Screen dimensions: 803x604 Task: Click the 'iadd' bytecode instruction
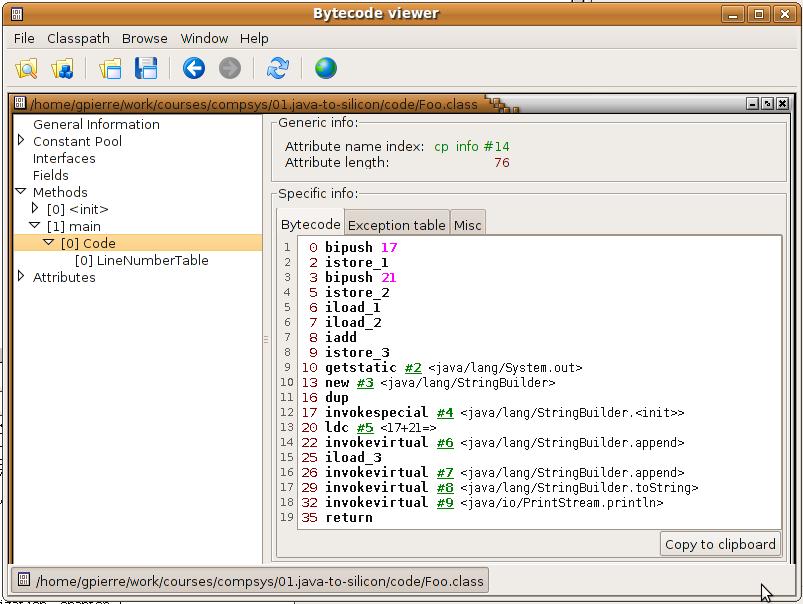(341, 338)
